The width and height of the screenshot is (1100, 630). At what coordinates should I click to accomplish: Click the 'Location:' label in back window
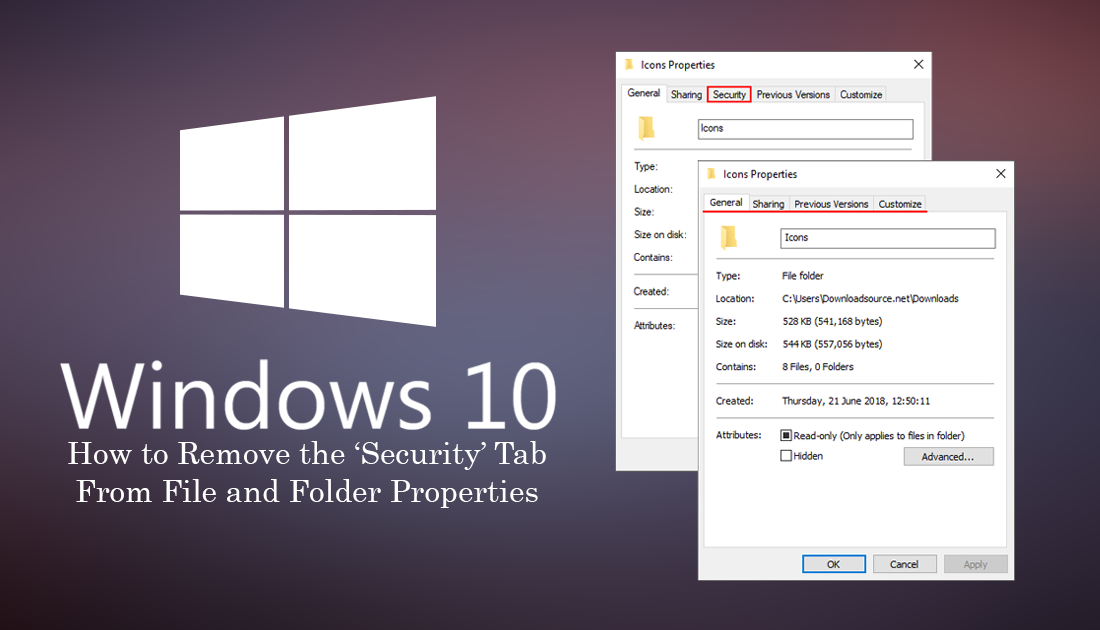[x=653, y=189]
